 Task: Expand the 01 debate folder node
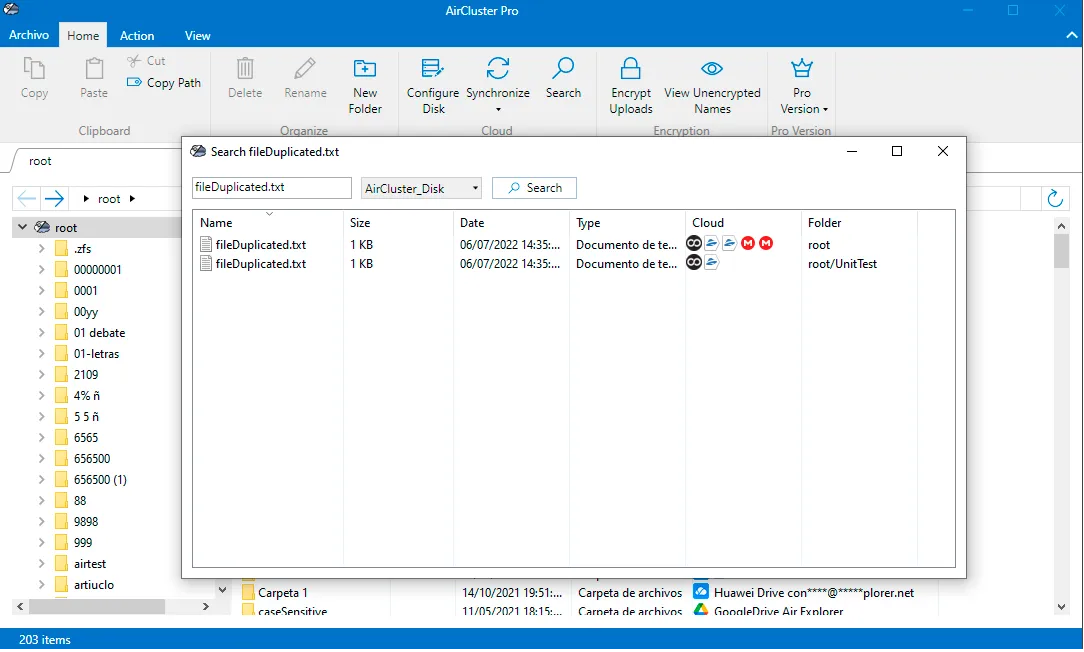(x=41, y=333)
